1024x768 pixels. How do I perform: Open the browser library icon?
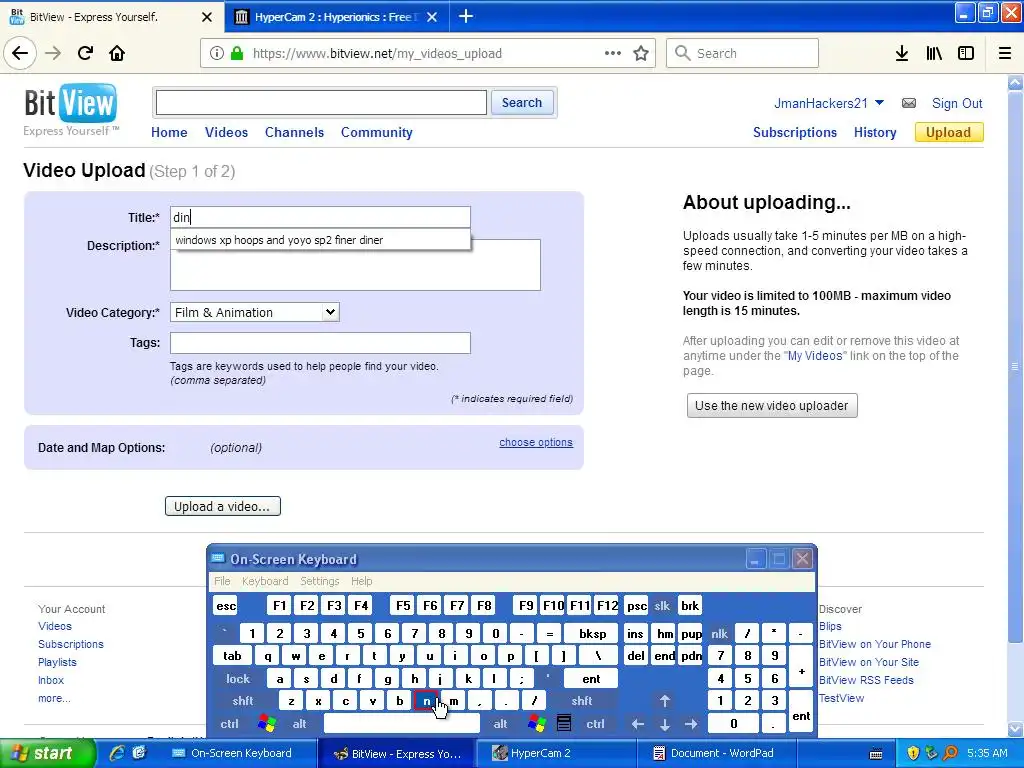(934, 53)
